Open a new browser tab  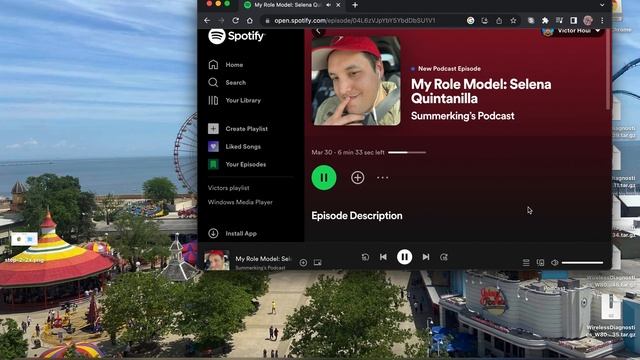[355, 5]
